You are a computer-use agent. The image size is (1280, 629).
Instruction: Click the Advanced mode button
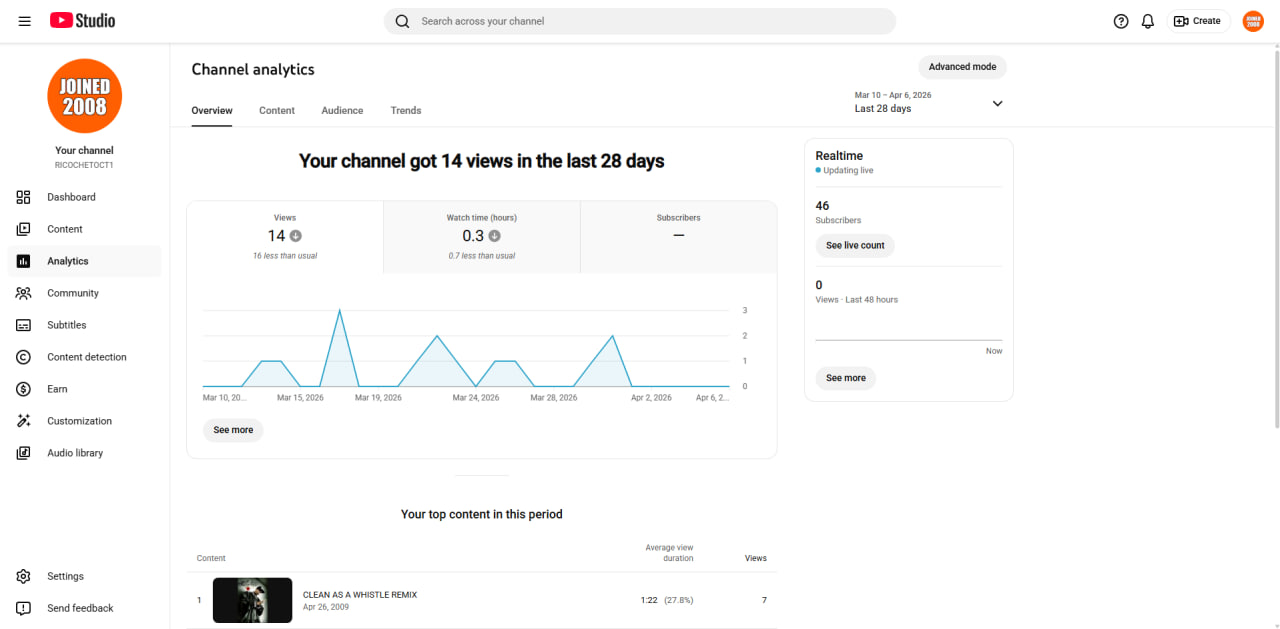pos(962,67)
